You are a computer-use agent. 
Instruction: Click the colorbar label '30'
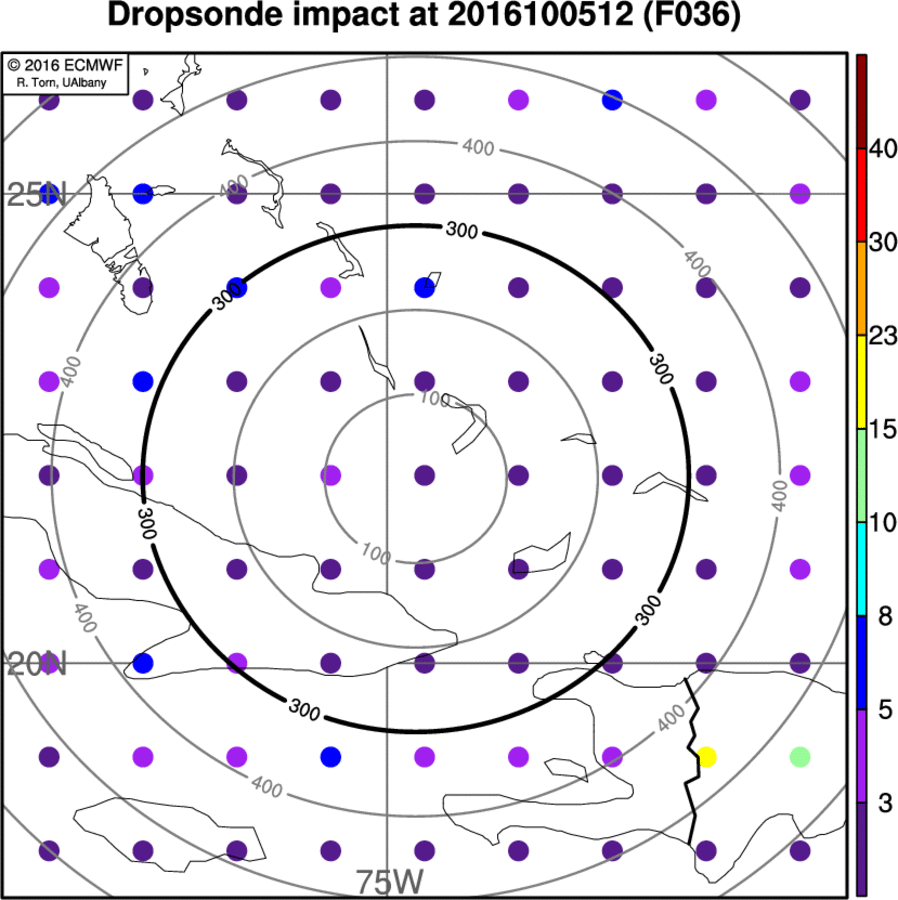pos(883,242)
